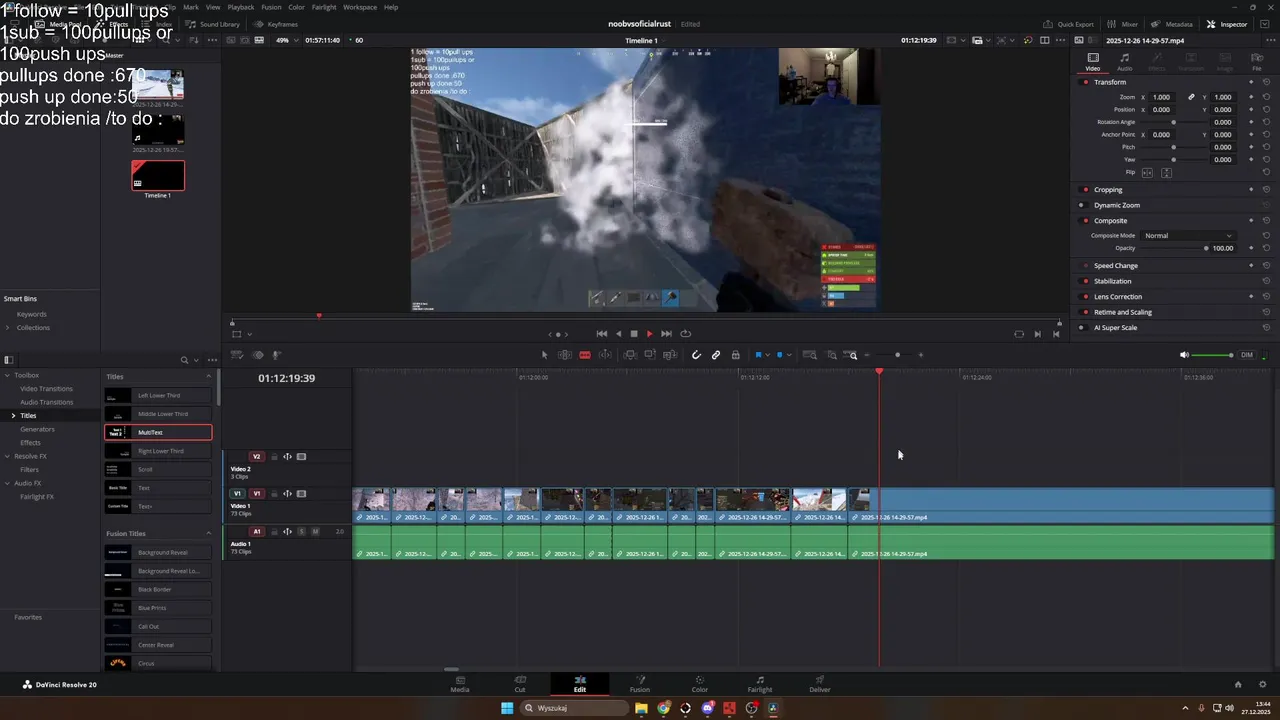The height and width of the screenshot is (720, 1280).
Task: Link Zoom X and Y chain icon
Action: (x=1191, y=97)
